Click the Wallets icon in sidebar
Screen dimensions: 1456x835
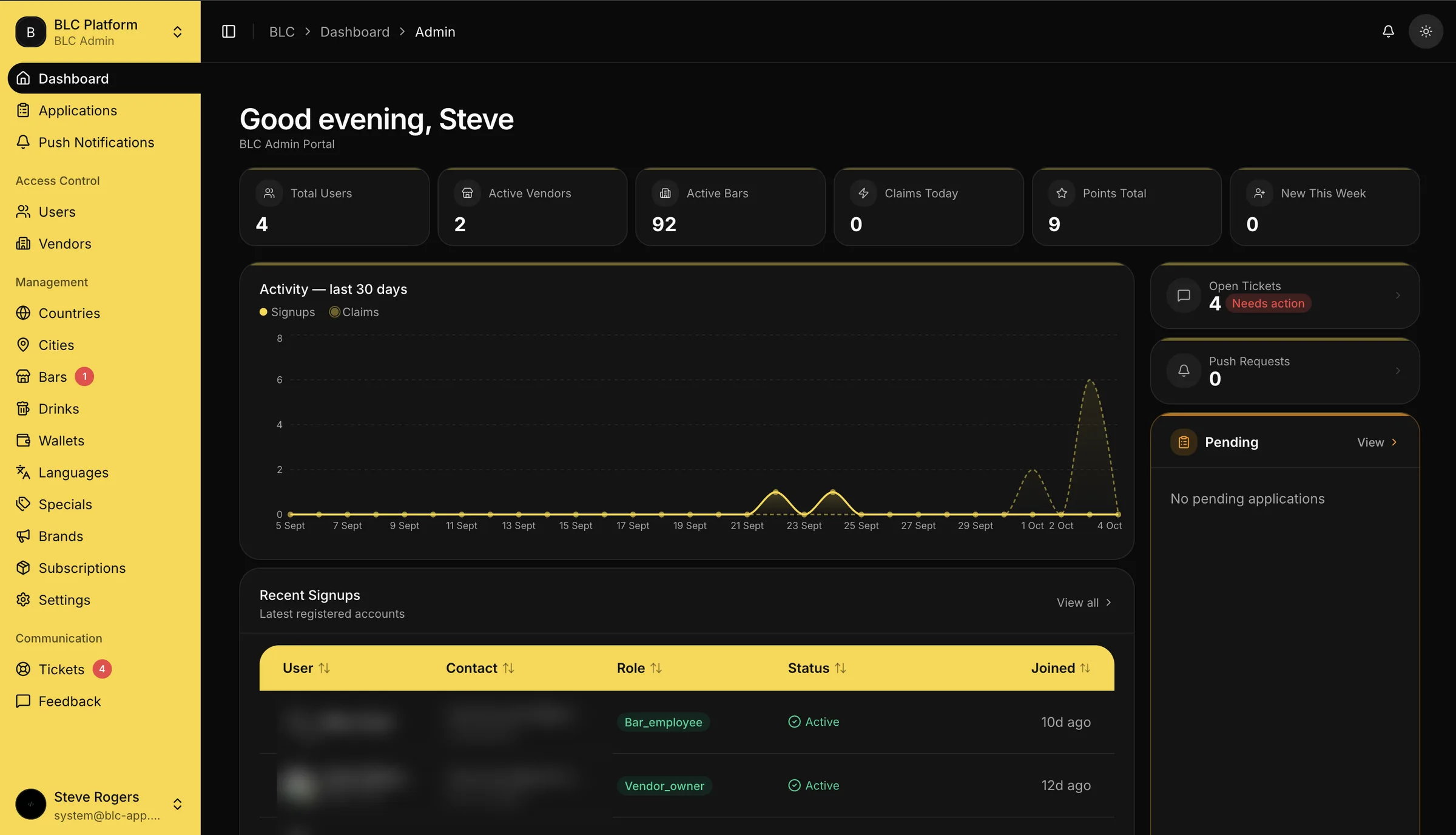(23, 441)
